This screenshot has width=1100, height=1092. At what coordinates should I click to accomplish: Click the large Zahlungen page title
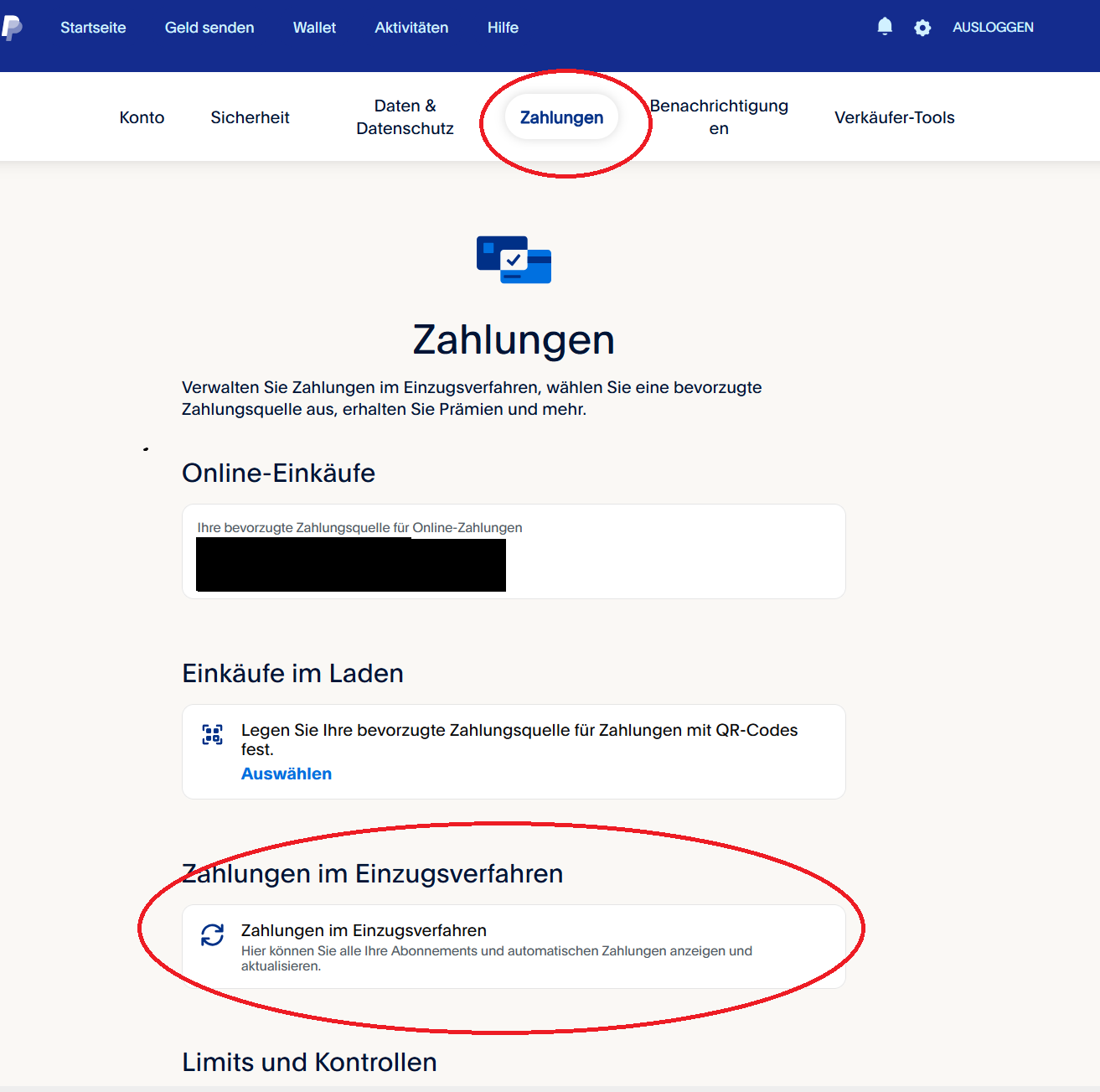pyautogui.click(x=514, y=339)
